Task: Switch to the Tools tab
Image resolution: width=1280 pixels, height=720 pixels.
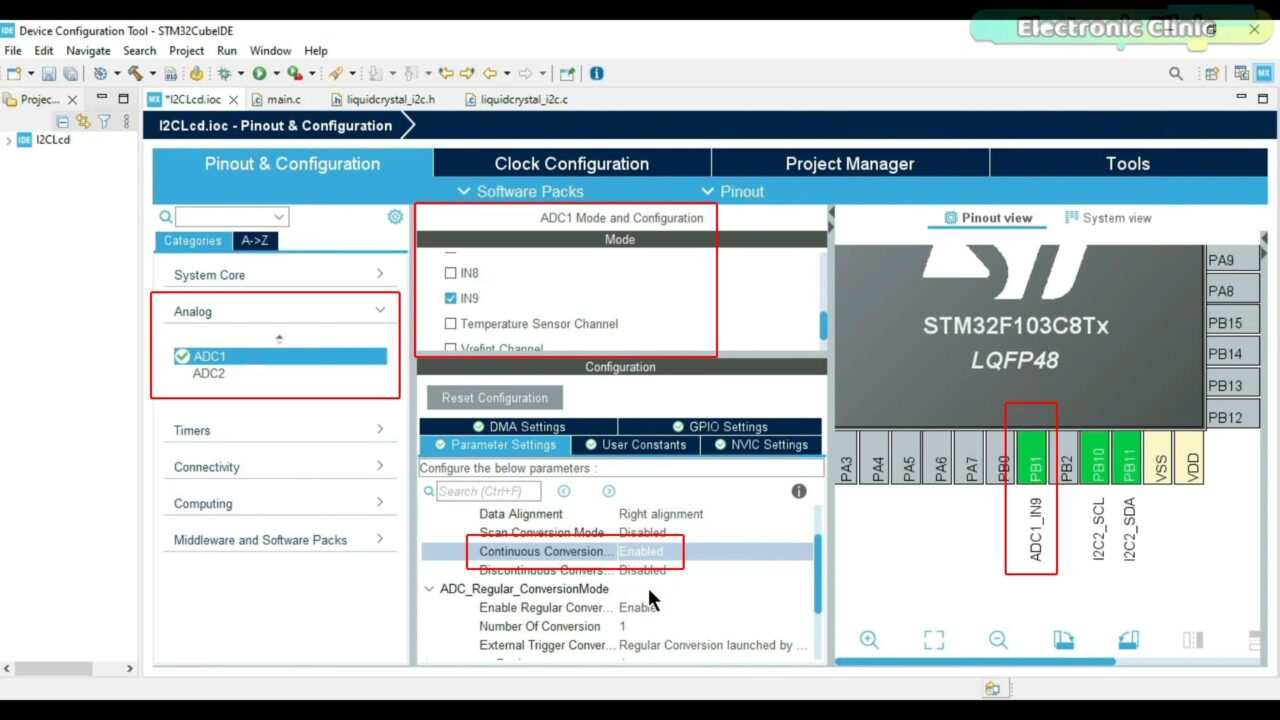Action: pyautogui.click(x=1128, y=164)
